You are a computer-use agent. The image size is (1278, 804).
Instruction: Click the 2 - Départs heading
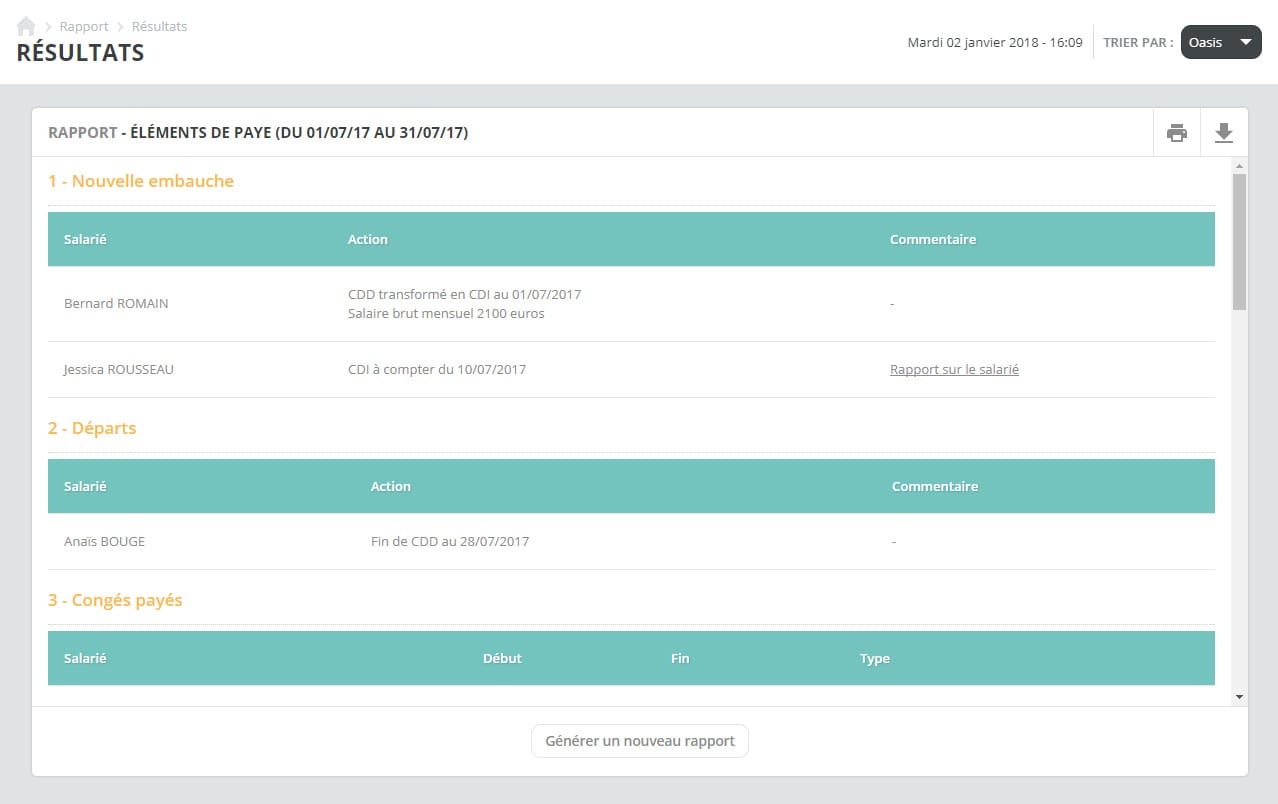click(92, 428)
